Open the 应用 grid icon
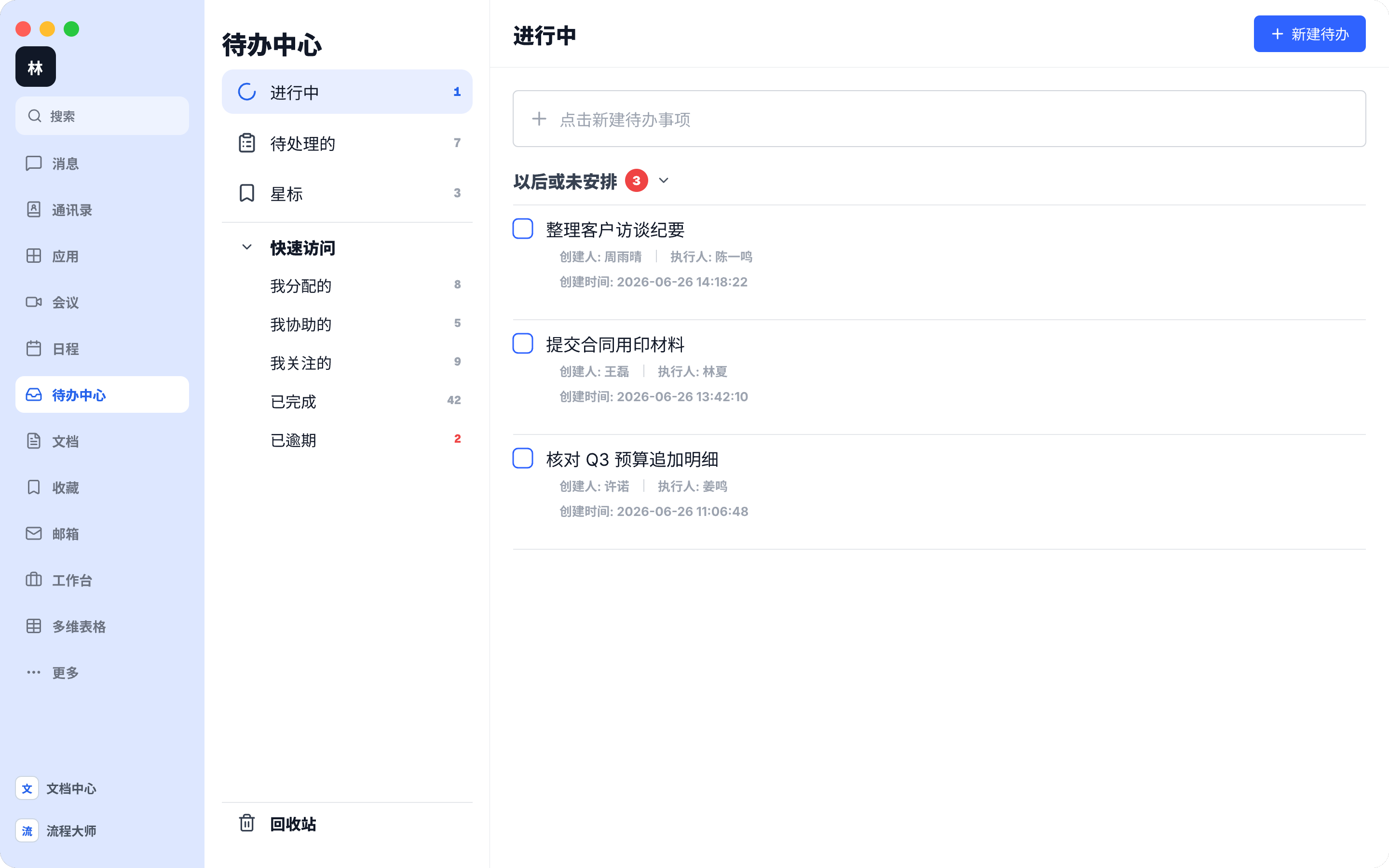 click(34, 256)
